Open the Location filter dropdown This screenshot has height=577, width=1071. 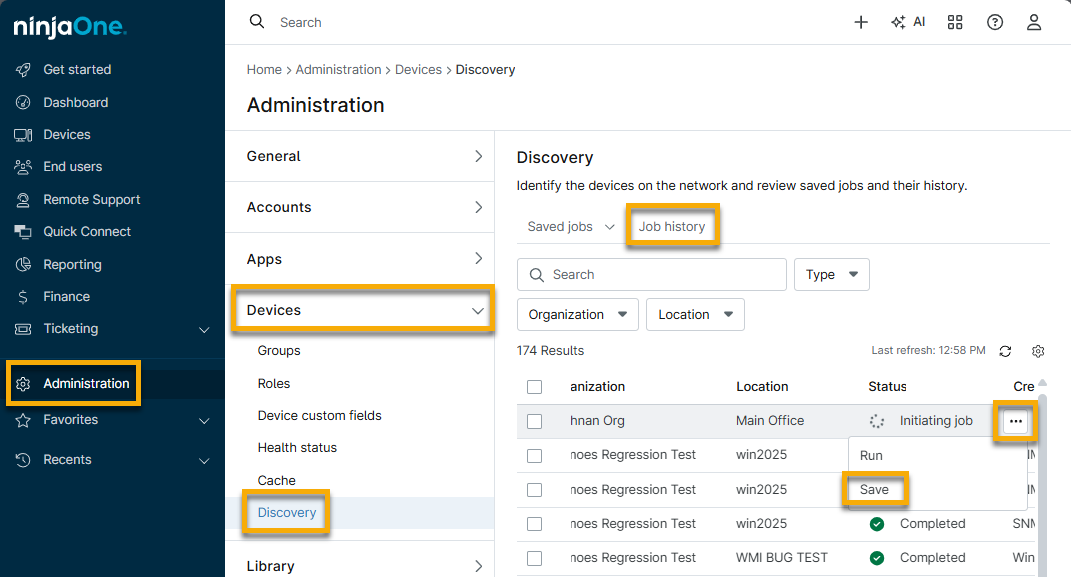click(695, 314)
